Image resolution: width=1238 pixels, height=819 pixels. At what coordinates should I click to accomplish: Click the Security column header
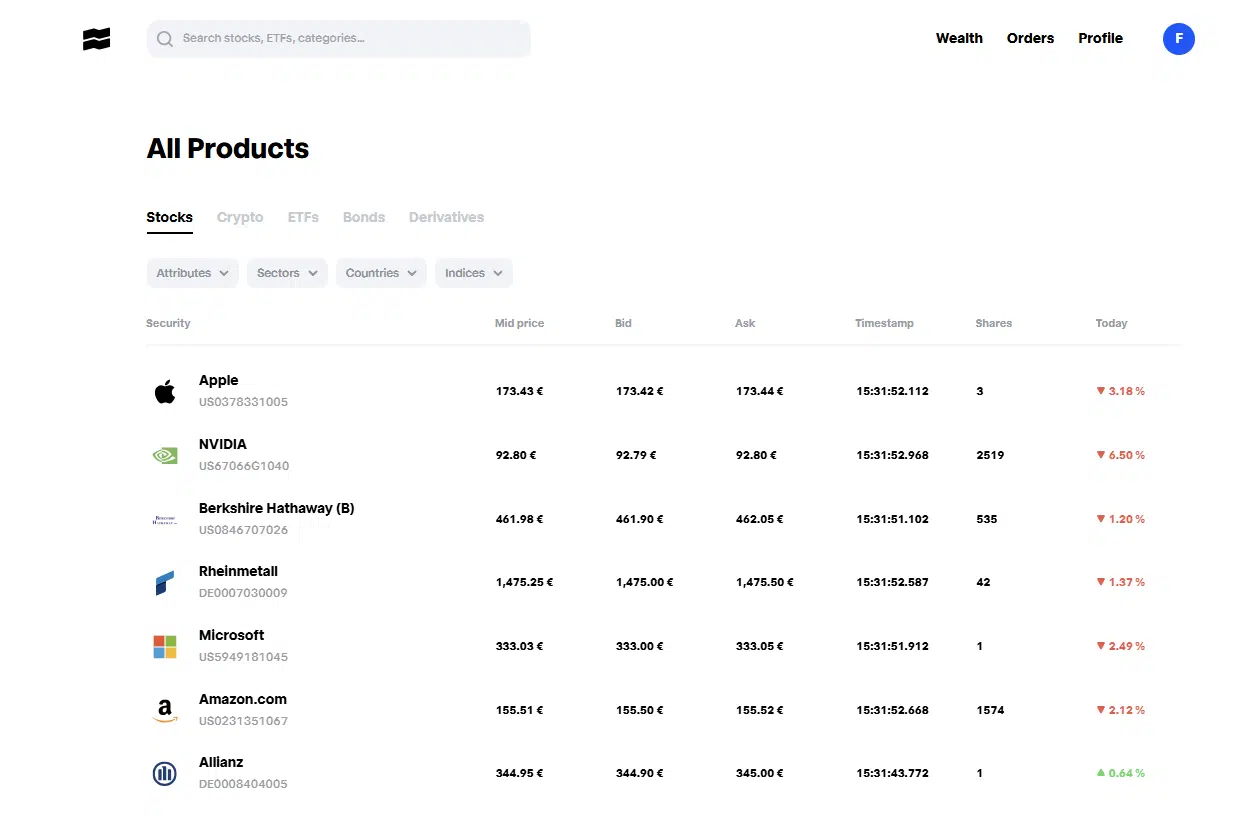tap(168, 323)
